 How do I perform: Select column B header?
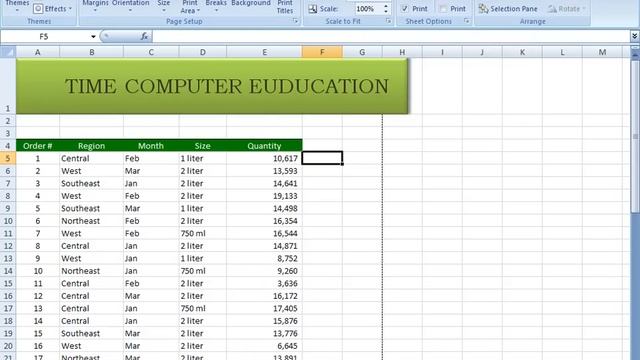coord(91,52)
